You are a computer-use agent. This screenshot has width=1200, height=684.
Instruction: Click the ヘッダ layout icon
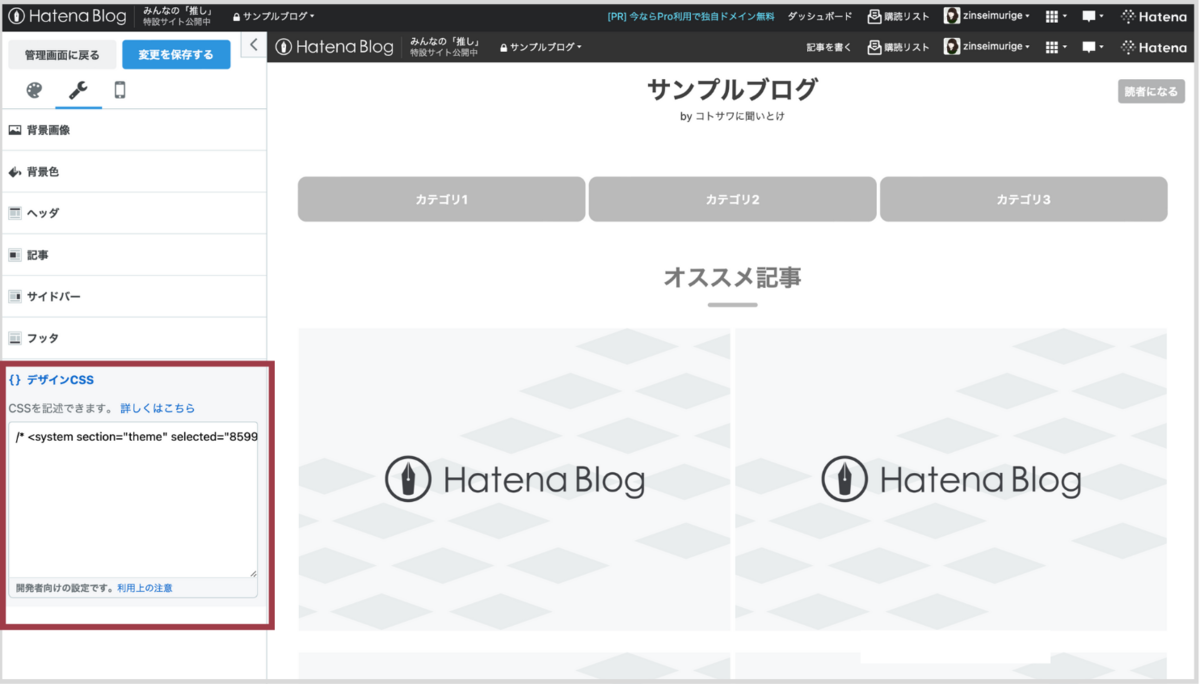[x=15, y=213]
